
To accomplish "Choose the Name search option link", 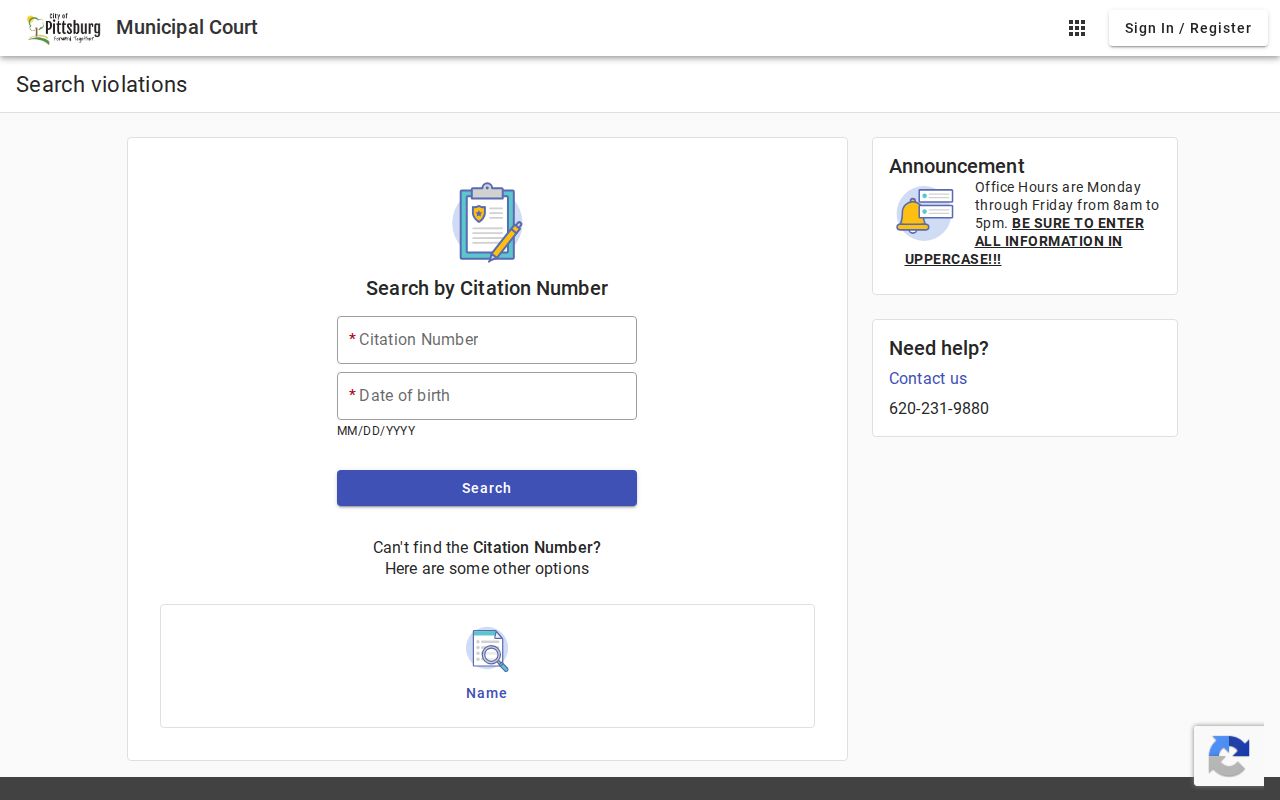I will pyautogui.click(x=487, y=693).
